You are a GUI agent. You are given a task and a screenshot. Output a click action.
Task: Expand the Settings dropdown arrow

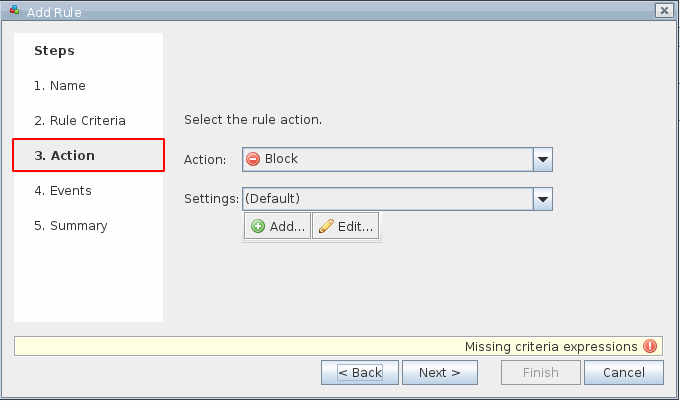tap(543, 199)
